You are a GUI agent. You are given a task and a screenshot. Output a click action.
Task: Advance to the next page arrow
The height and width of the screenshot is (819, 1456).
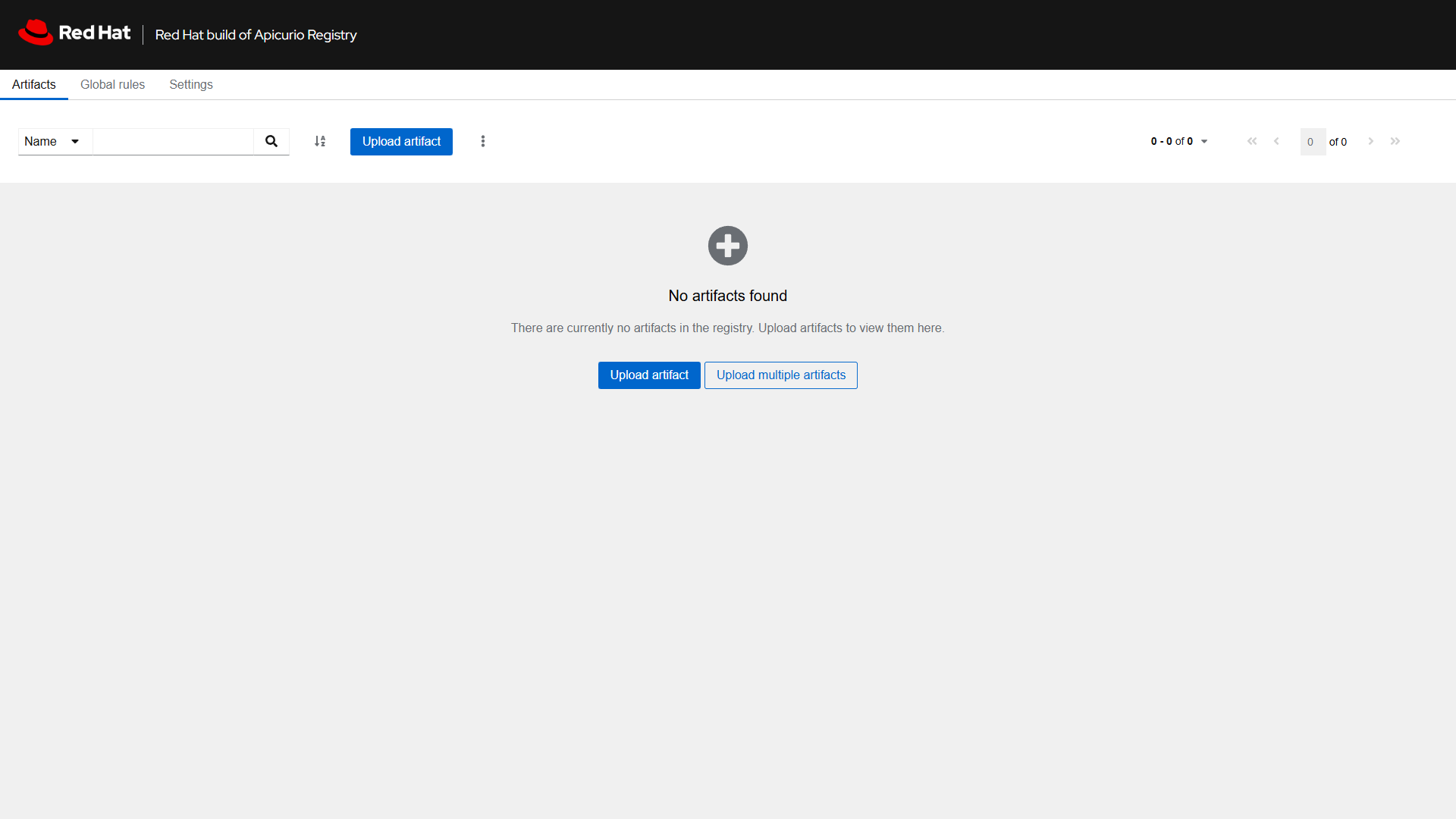point(1371,141)
